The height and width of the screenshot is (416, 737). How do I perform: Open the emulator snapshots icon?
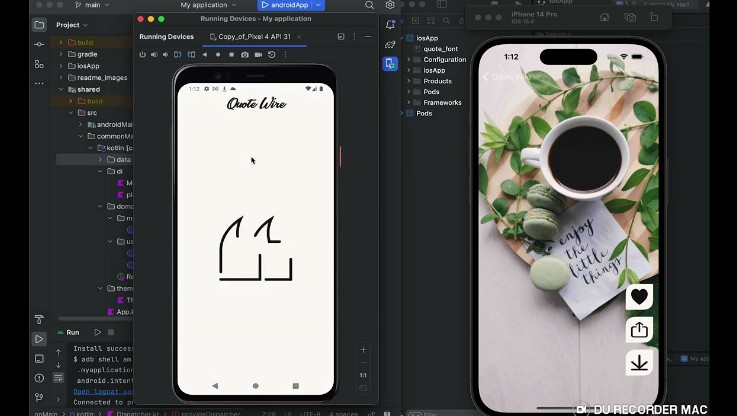point(272,55)
